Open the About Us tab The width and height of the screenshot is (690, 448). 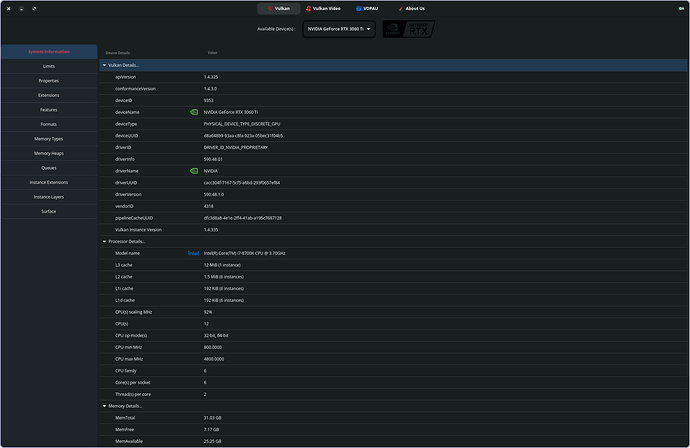(x=411, y=8)
